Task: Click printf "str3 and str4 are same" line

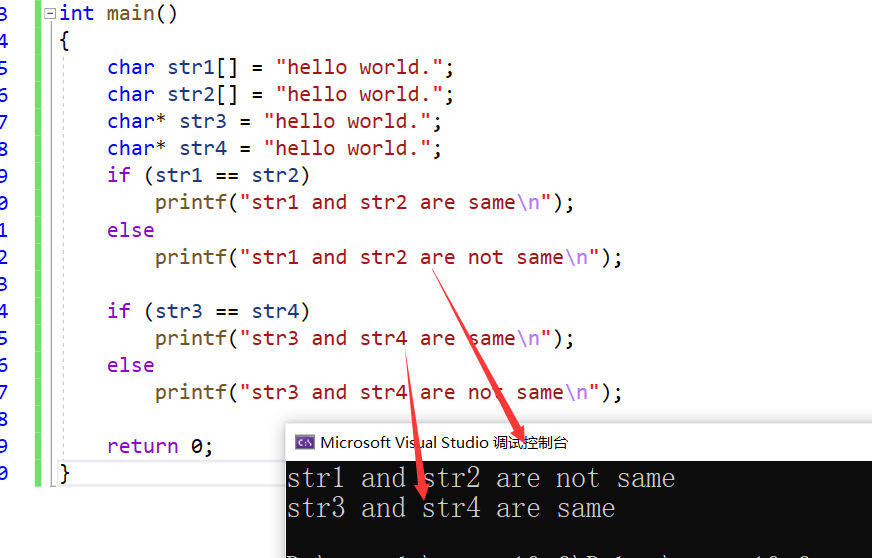Action: [364, 338]
